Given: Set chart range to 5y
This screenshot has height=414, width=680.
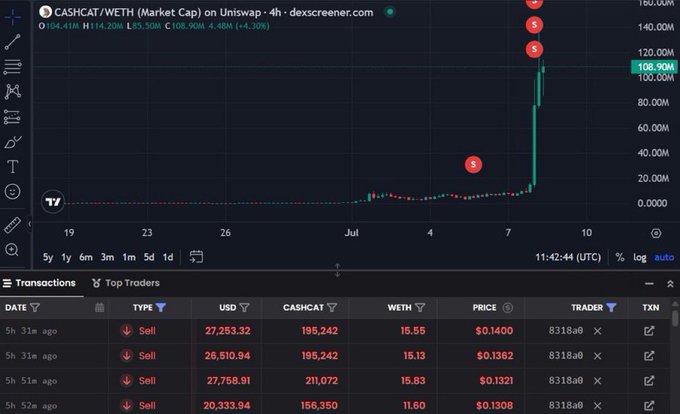Looking at the screenshot, I should pyautogui.click(x=48, y=257).
